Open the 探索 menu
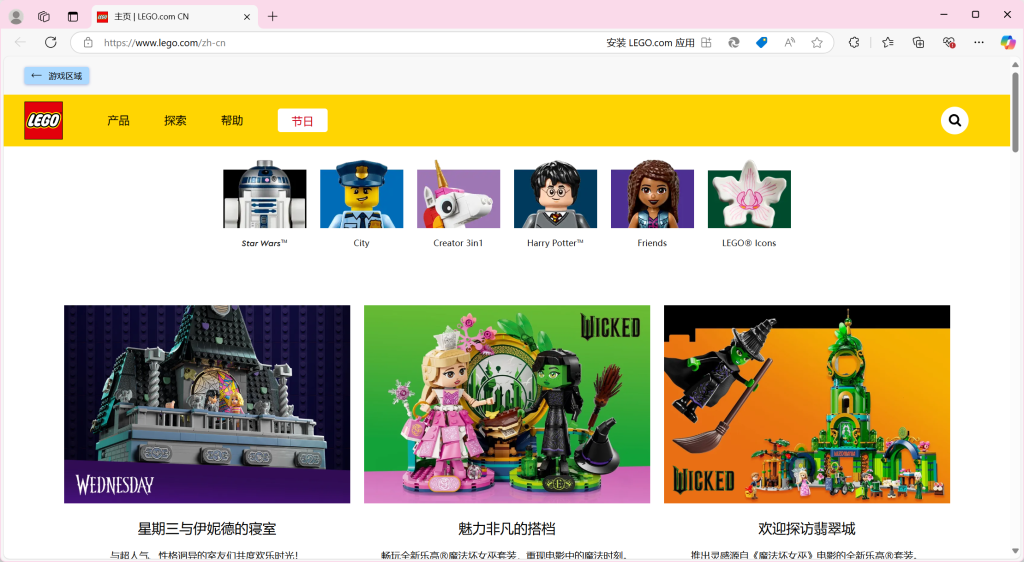 point(175,121)
